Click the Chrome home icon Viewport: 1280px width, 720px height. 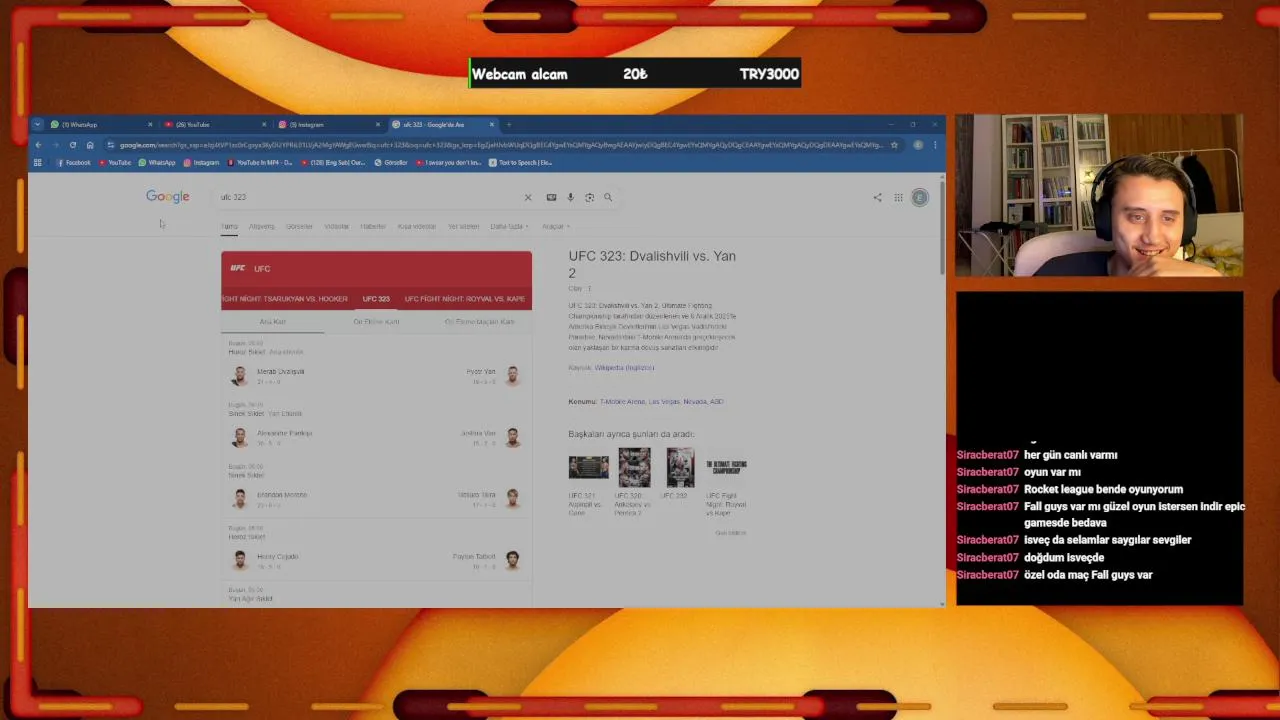click(x=90, y=145)
